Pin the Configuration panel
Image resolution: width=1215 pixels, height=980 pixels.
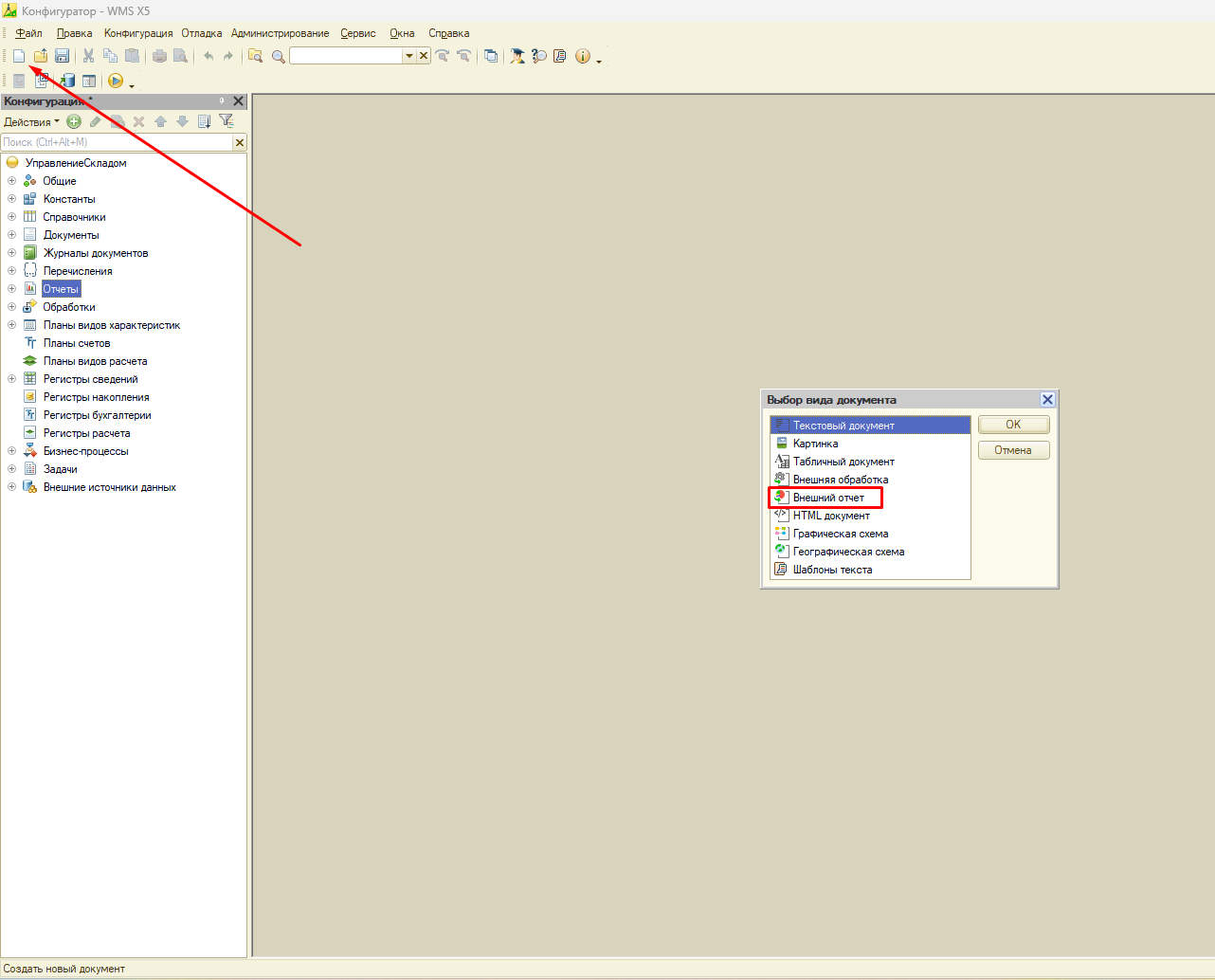pyautogui.click(x=222, y=101)
